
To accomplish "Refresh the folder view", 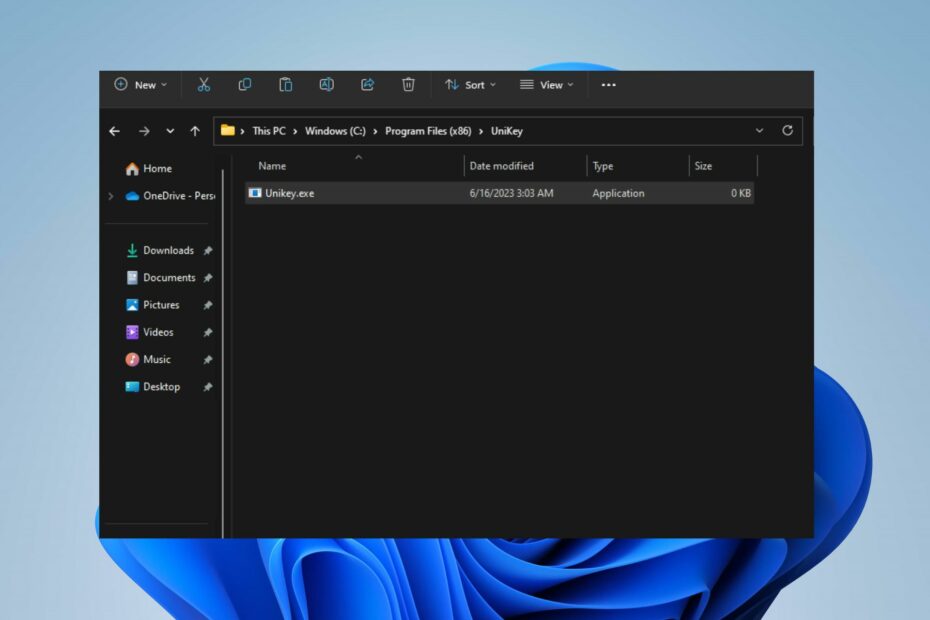I will click(x=787, y=131).
